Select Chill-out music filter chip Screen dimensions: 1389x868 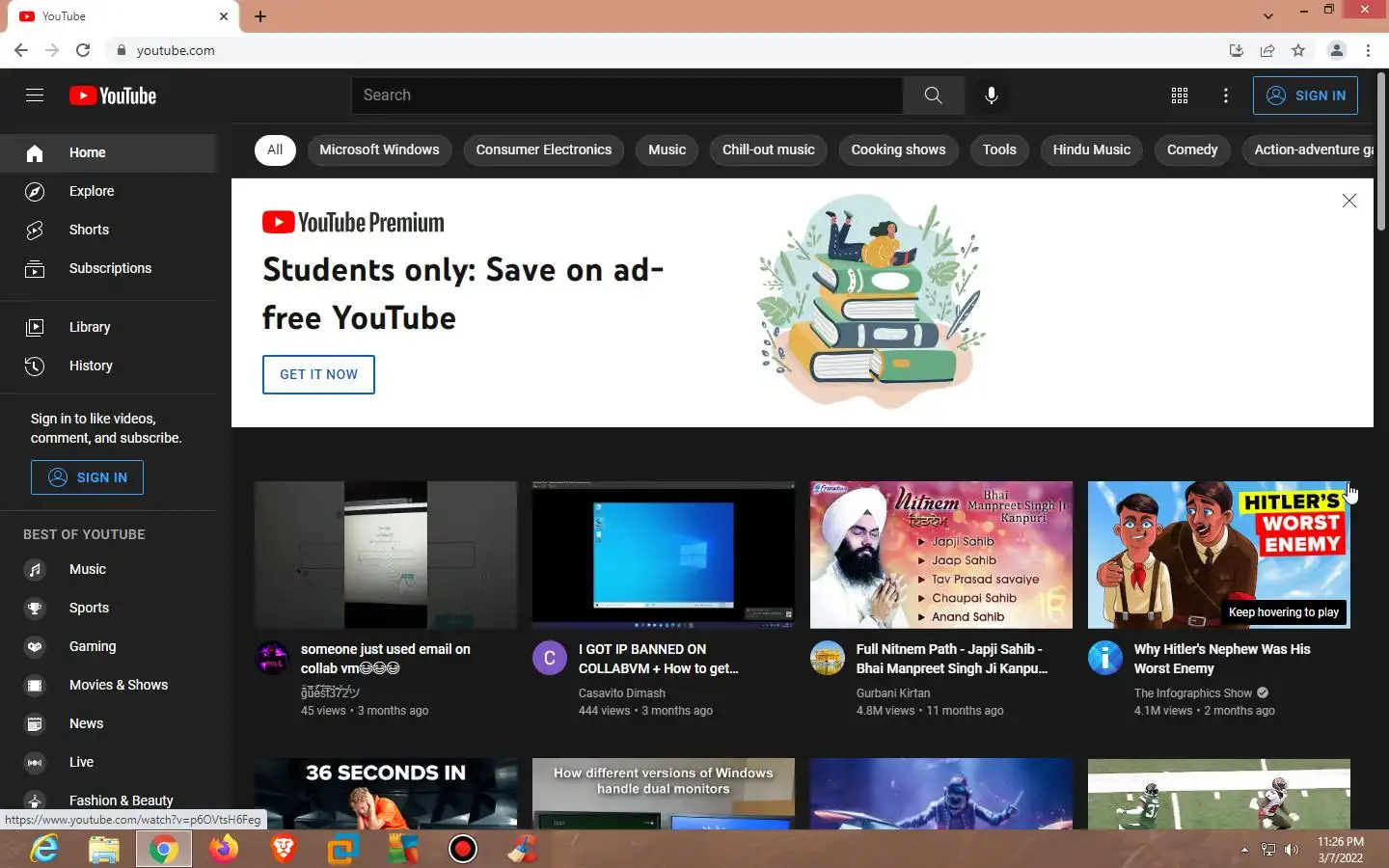pos(769,149)
